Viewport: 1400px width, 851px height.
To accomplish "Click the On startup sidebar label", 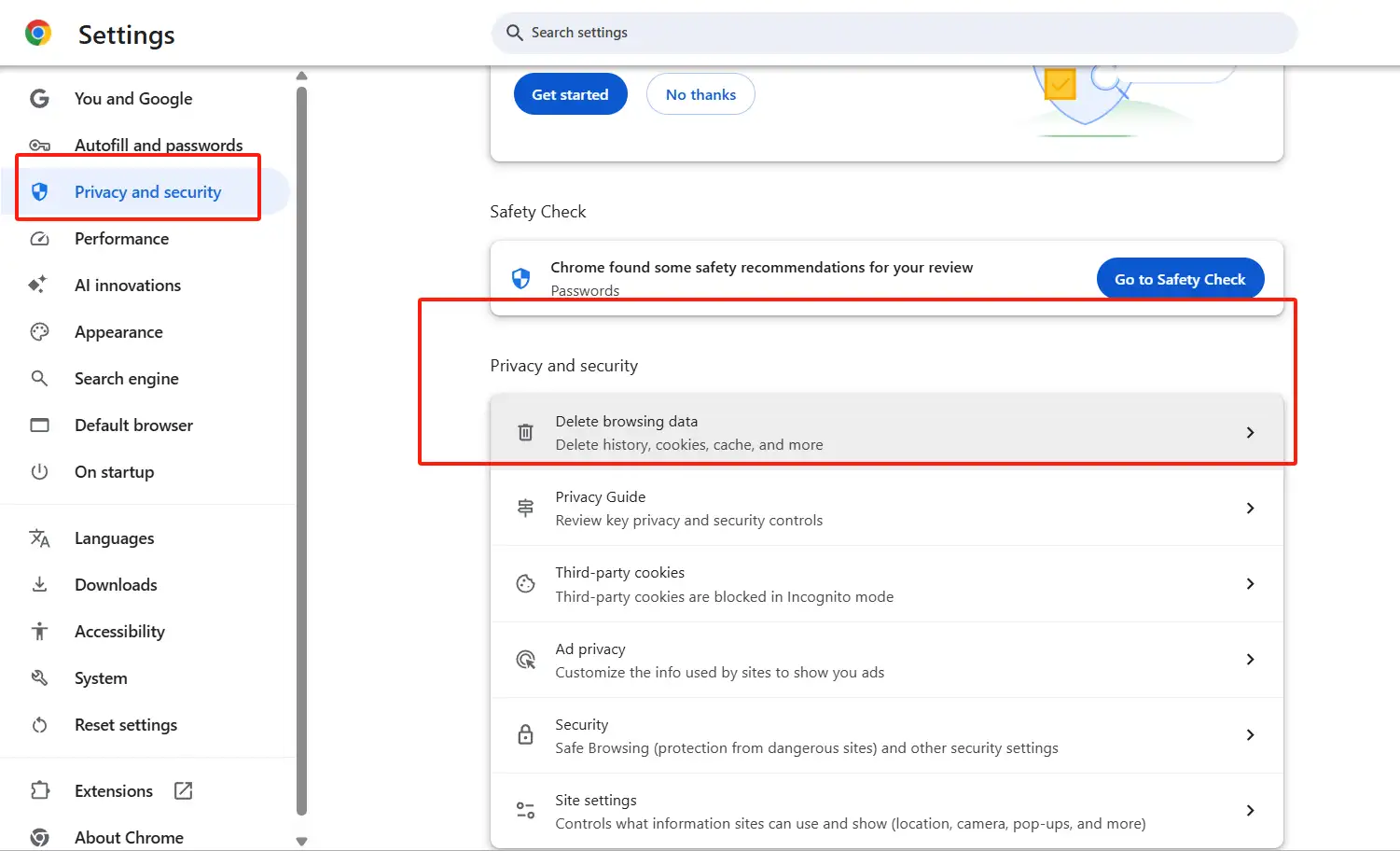I will [x=115, y=471].
